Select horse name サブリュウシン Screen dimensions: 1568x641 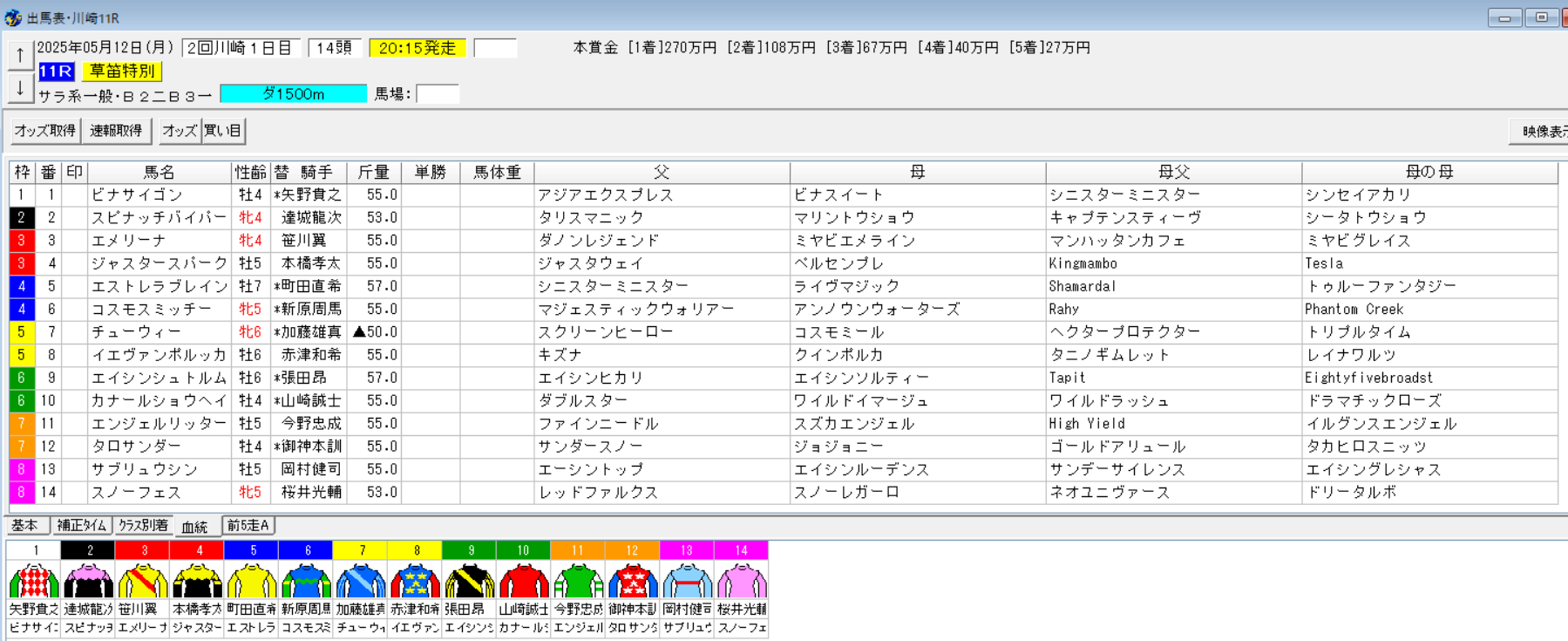tap(144, 469)
